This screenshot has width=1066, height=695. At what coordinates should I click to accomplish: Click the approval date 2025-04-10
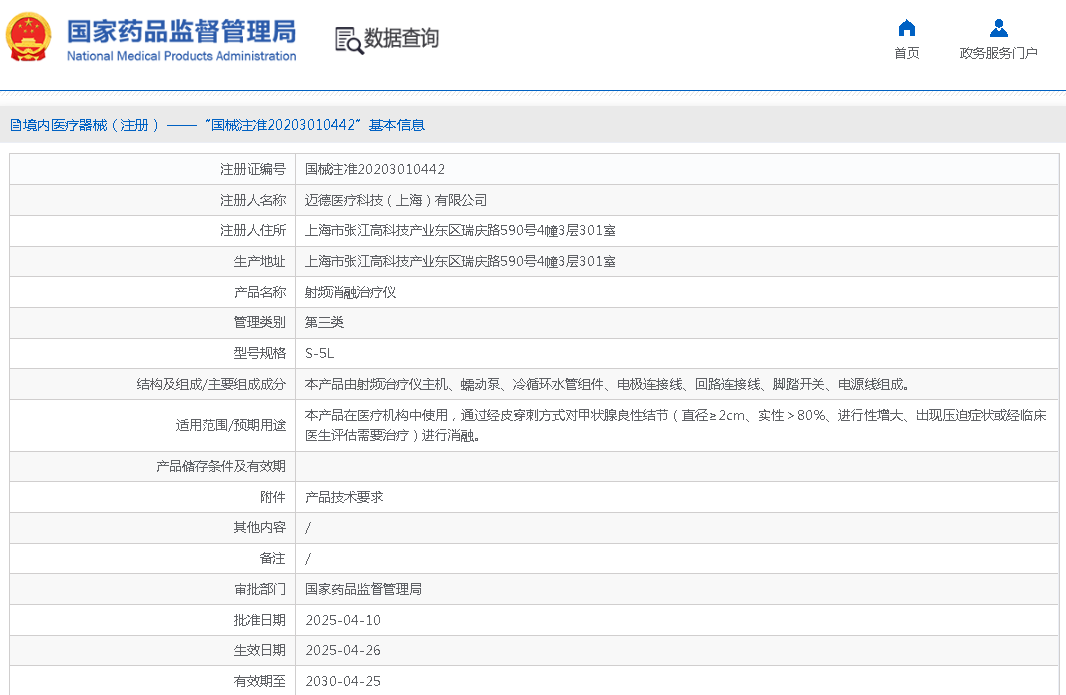point(342,620)
